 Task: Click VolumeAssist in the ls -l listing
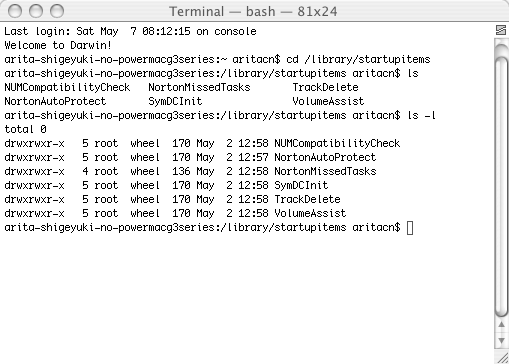pyautogui.click(x=310, y=213)
